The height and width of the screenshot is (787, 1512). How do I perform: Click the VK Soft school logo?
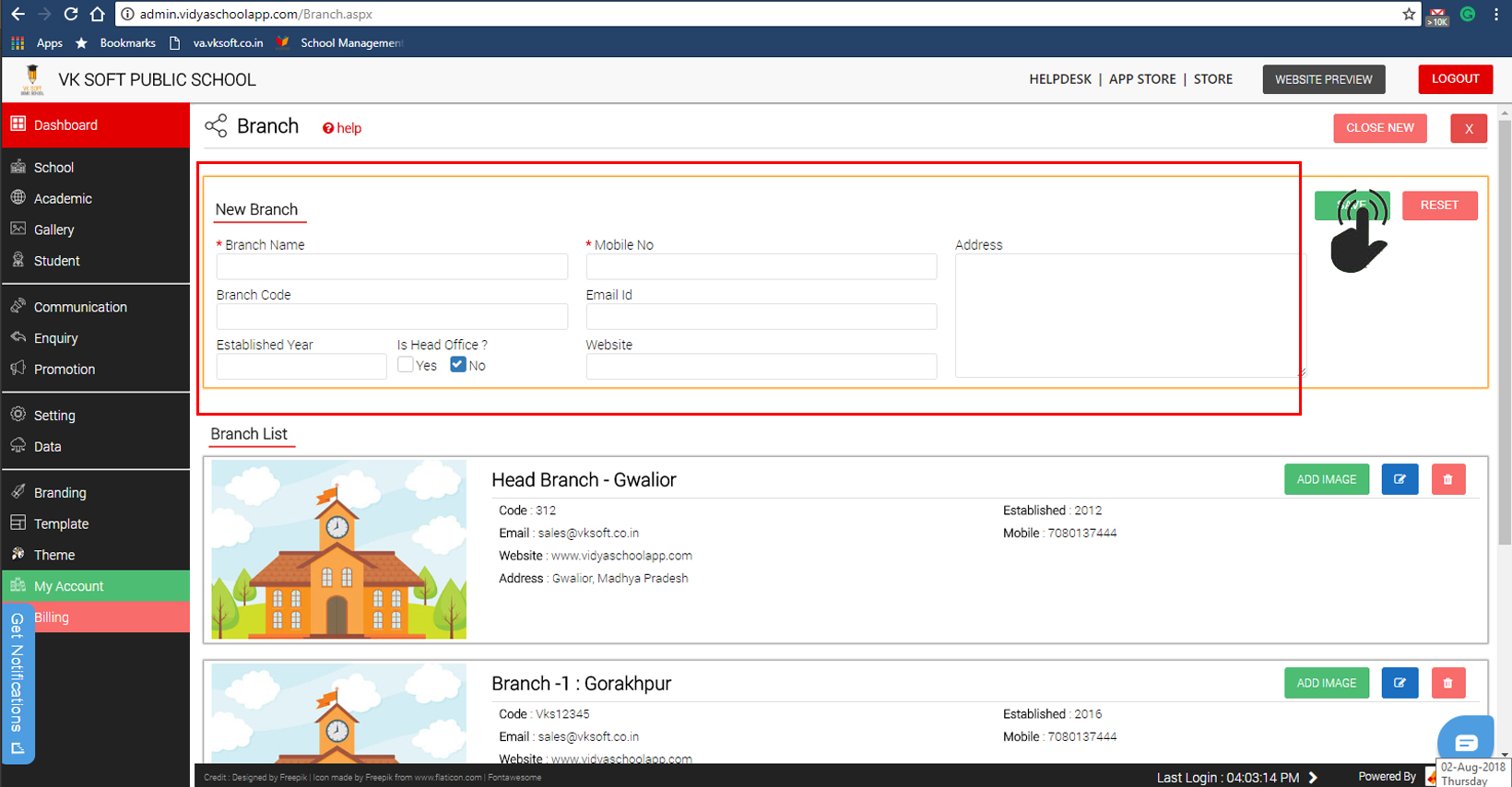[32, 80]
